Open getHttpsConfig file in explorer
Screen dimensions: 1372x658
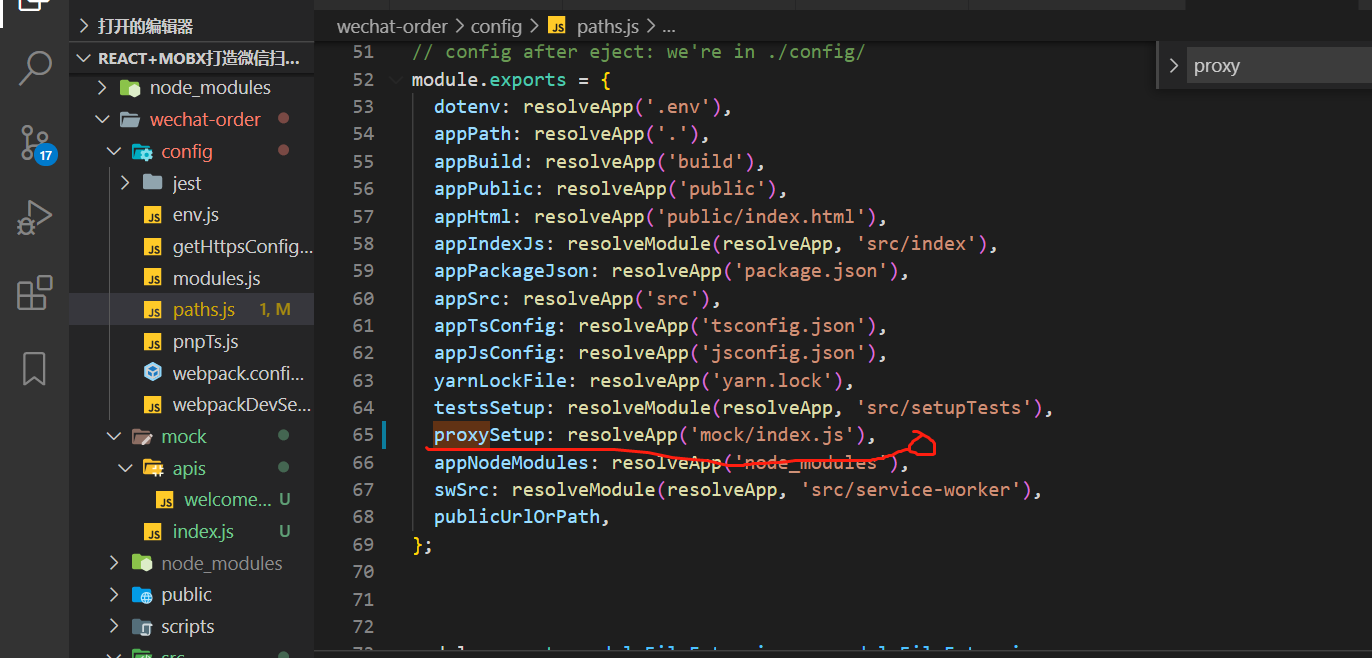click(243, 247)
